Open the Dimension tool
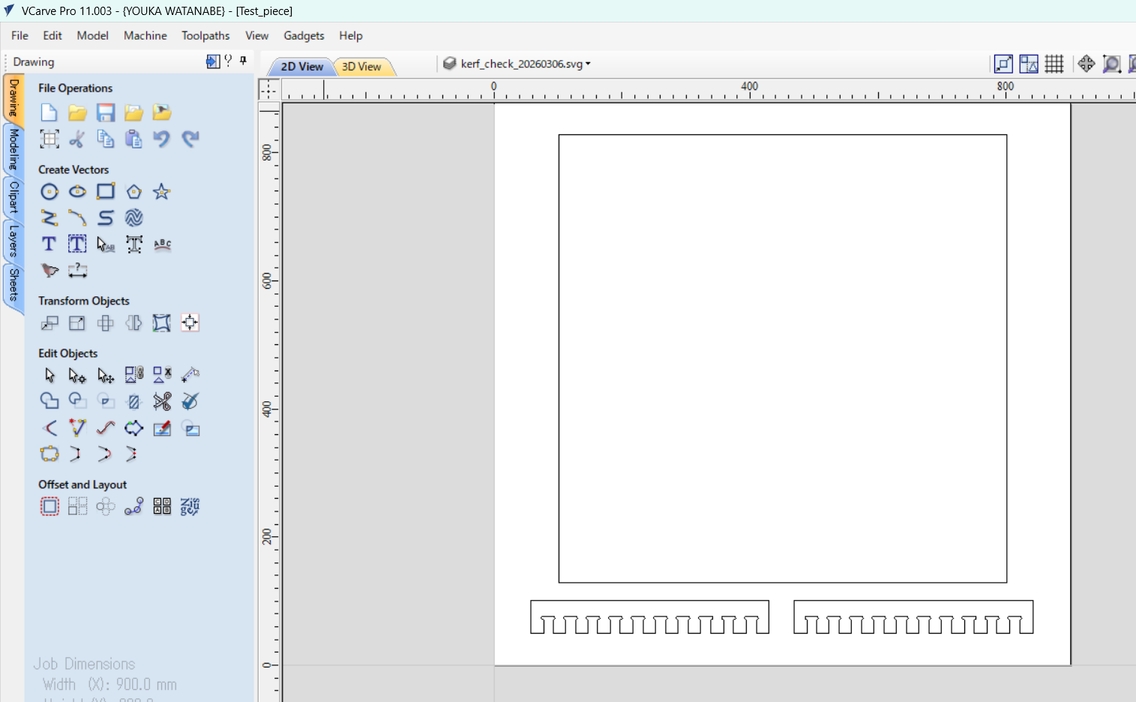Image resolution: width=1136 pixels, height=702 pixels. click(x=78, y=270)
